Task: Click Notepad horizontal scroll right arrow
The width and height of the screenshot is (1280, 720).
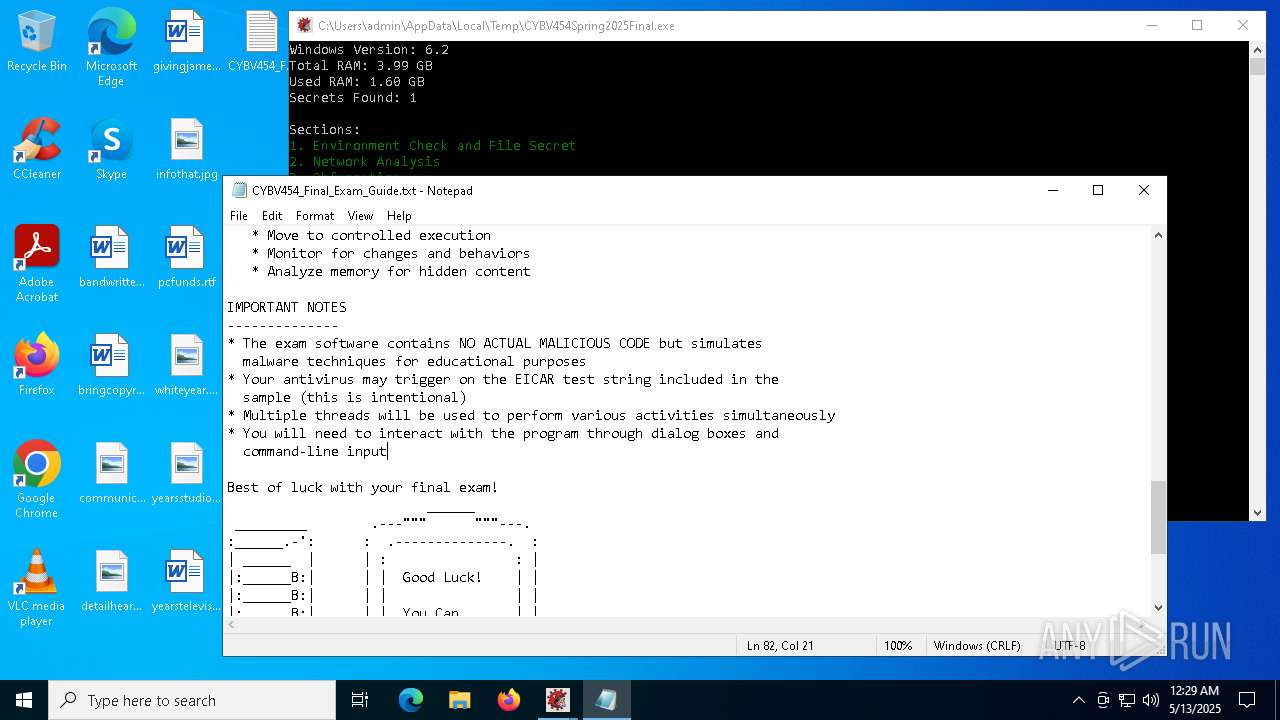Action: [1141, 624]
